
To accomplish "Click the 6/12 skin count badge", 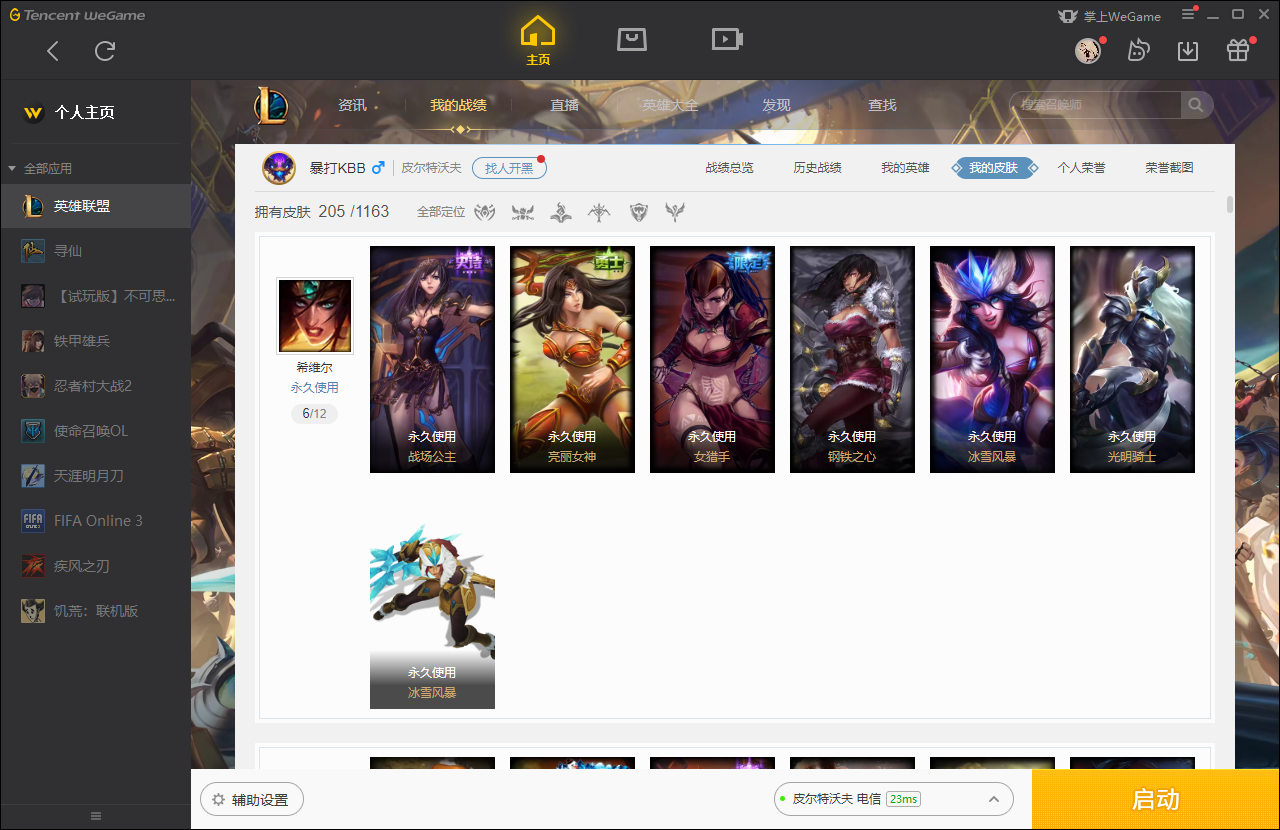I will (x=314, y=413).
